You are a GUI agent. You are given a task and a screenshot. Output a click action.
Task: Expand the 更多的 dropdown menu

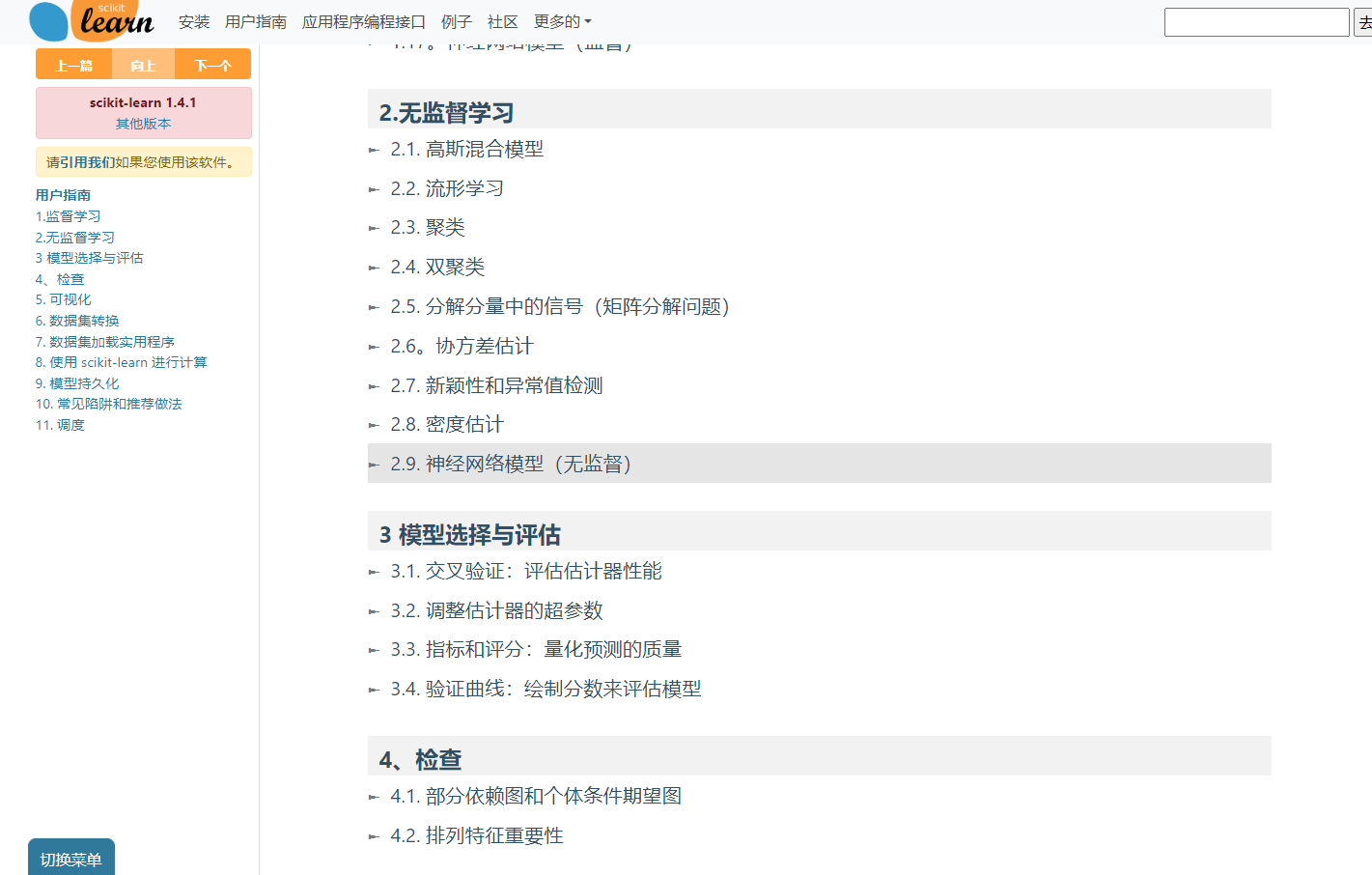click(563, 21)
